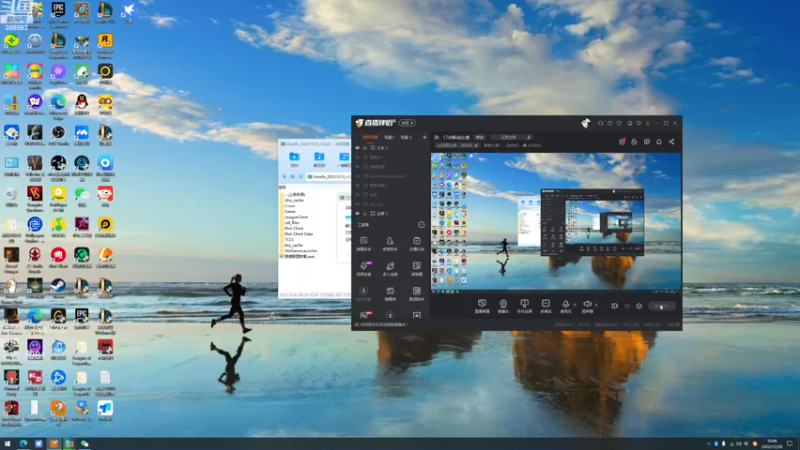
Task: Open the share icon in streaming app
Action: (x=671, y=142)
